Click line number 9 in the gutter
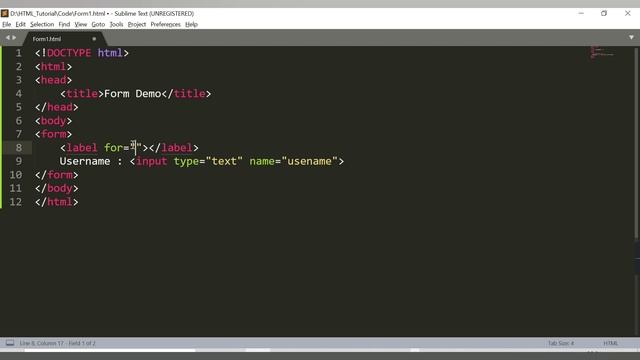Screen dimensions: 640x360 pyautogui.click(x=18, y=161)
